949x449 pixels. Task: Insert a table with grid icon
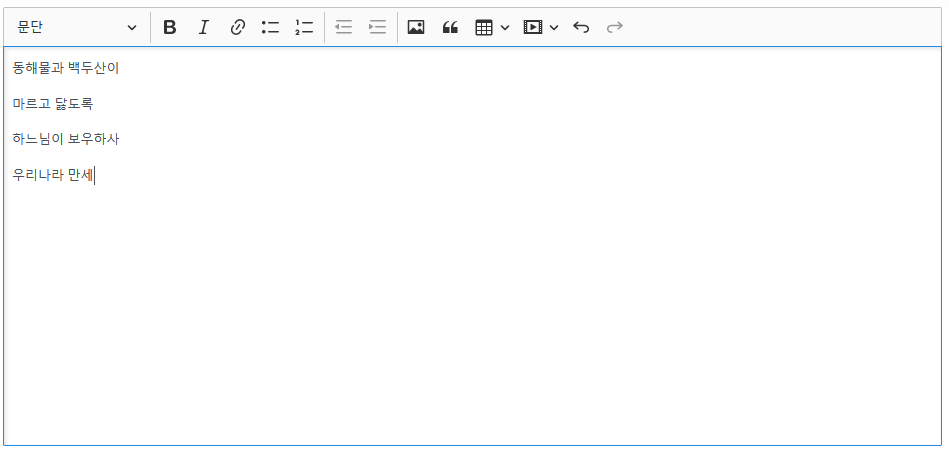point(484,27)
